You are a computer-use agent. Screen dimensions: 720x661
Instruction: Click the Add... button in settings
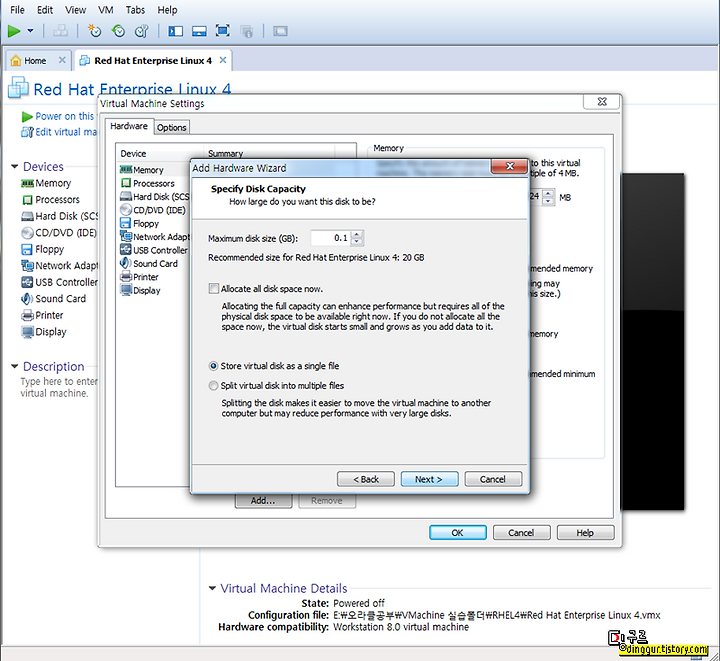[x=263, y=501]
